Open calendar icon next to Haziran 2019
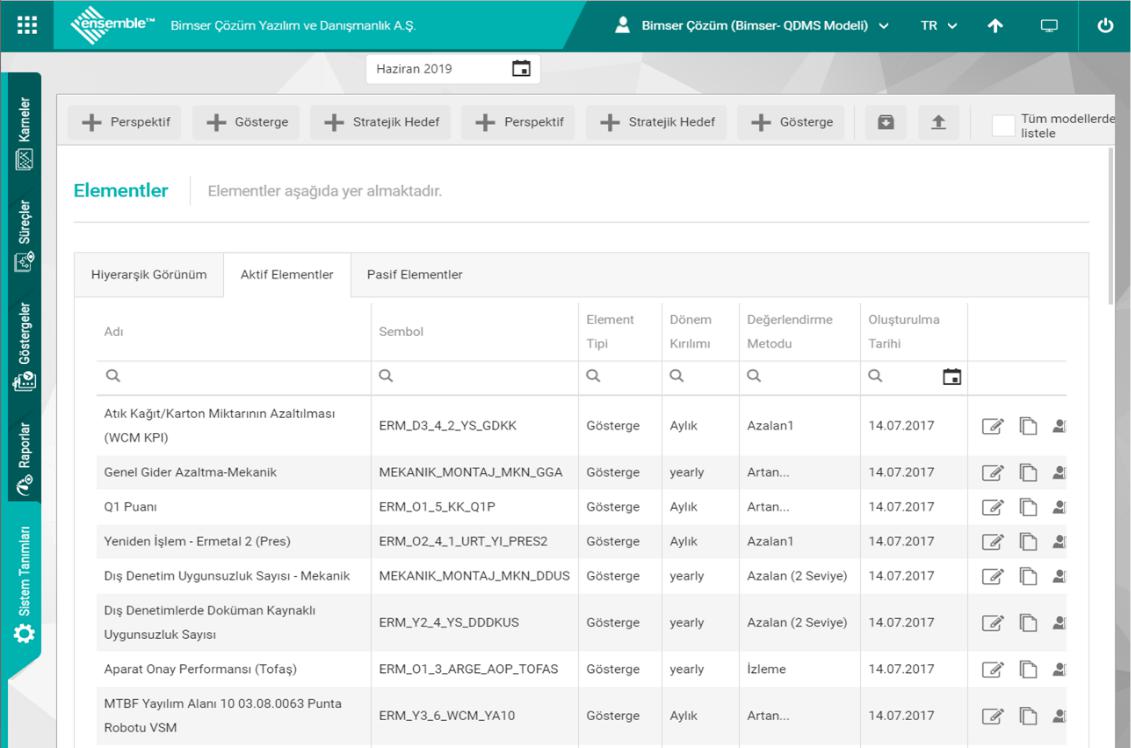This screenshot has height=748, width=1131. 521,69
